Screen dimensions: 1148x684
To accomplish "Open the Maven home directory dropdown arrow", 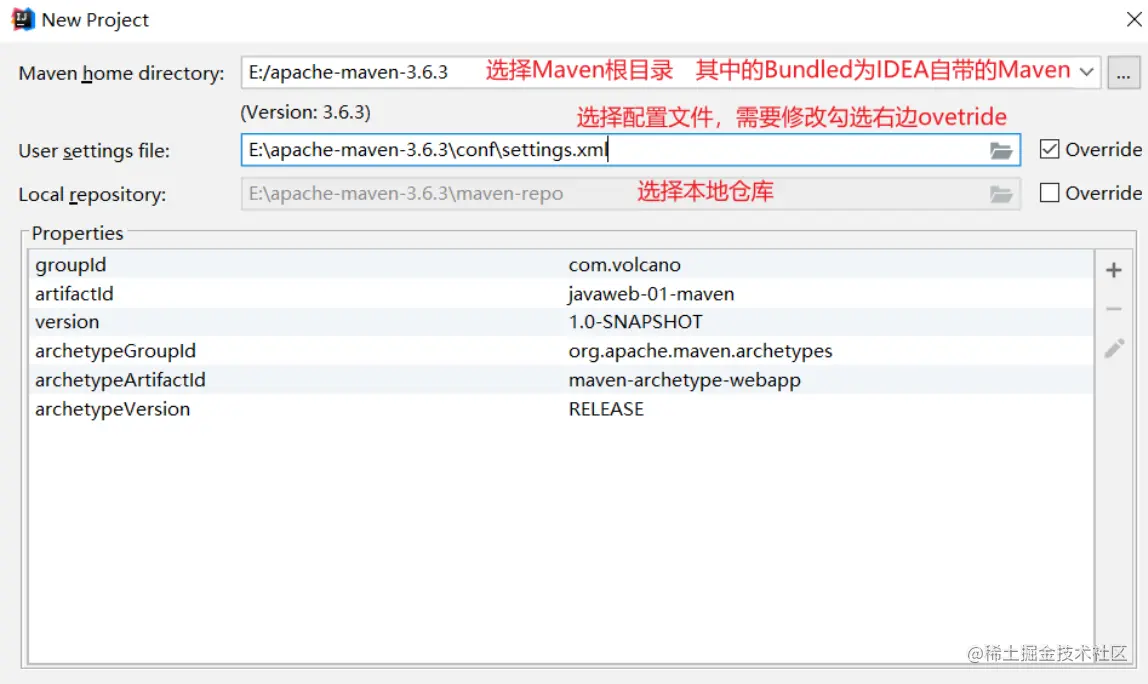I will pyautogui.click(x=1086, y=72).
